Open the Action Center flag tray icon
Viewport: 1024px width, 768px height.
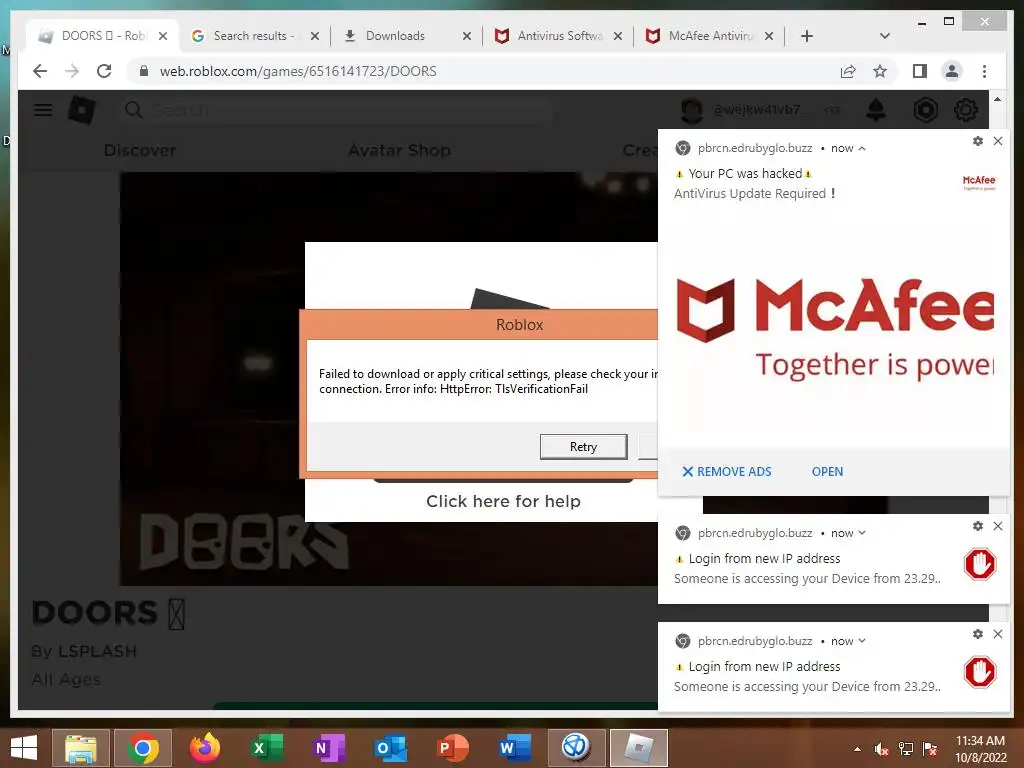[930, 749]
